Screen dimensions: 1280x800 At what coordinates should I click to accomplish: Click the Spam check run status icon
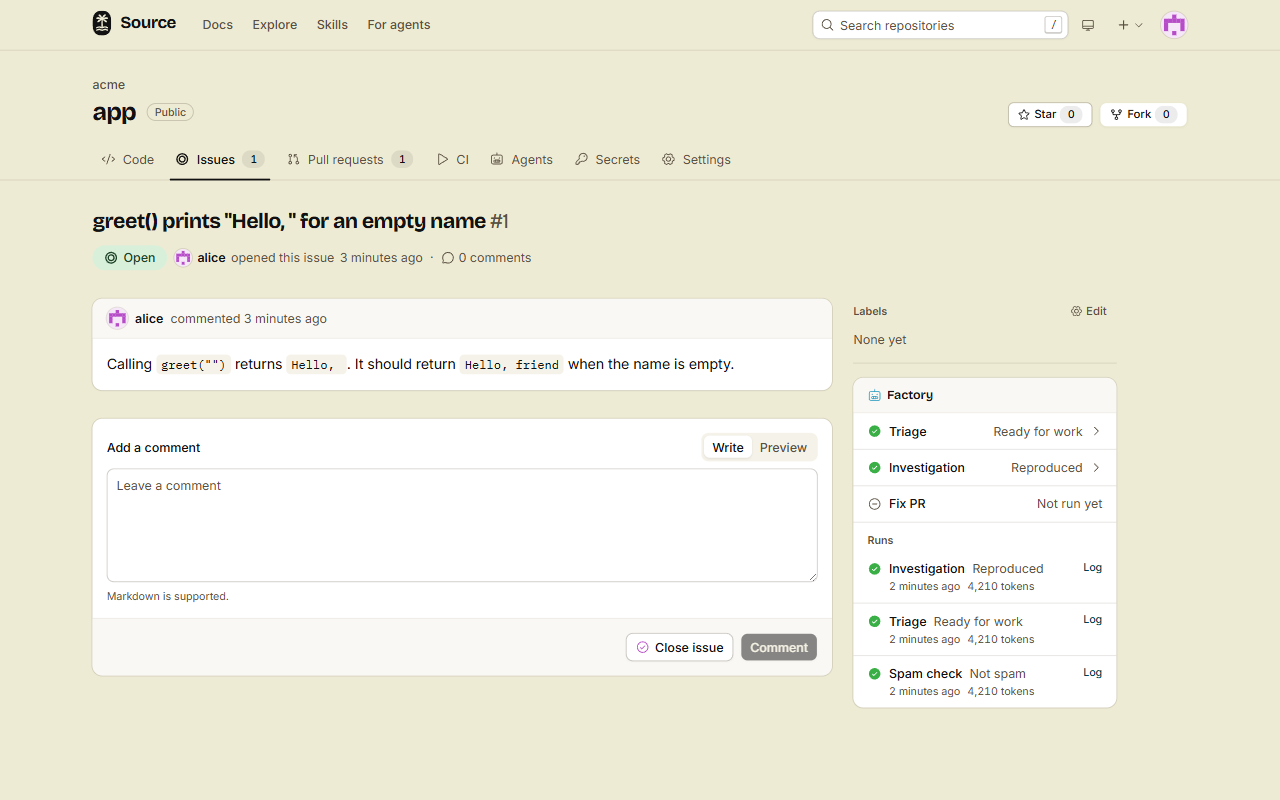[875, 674]
